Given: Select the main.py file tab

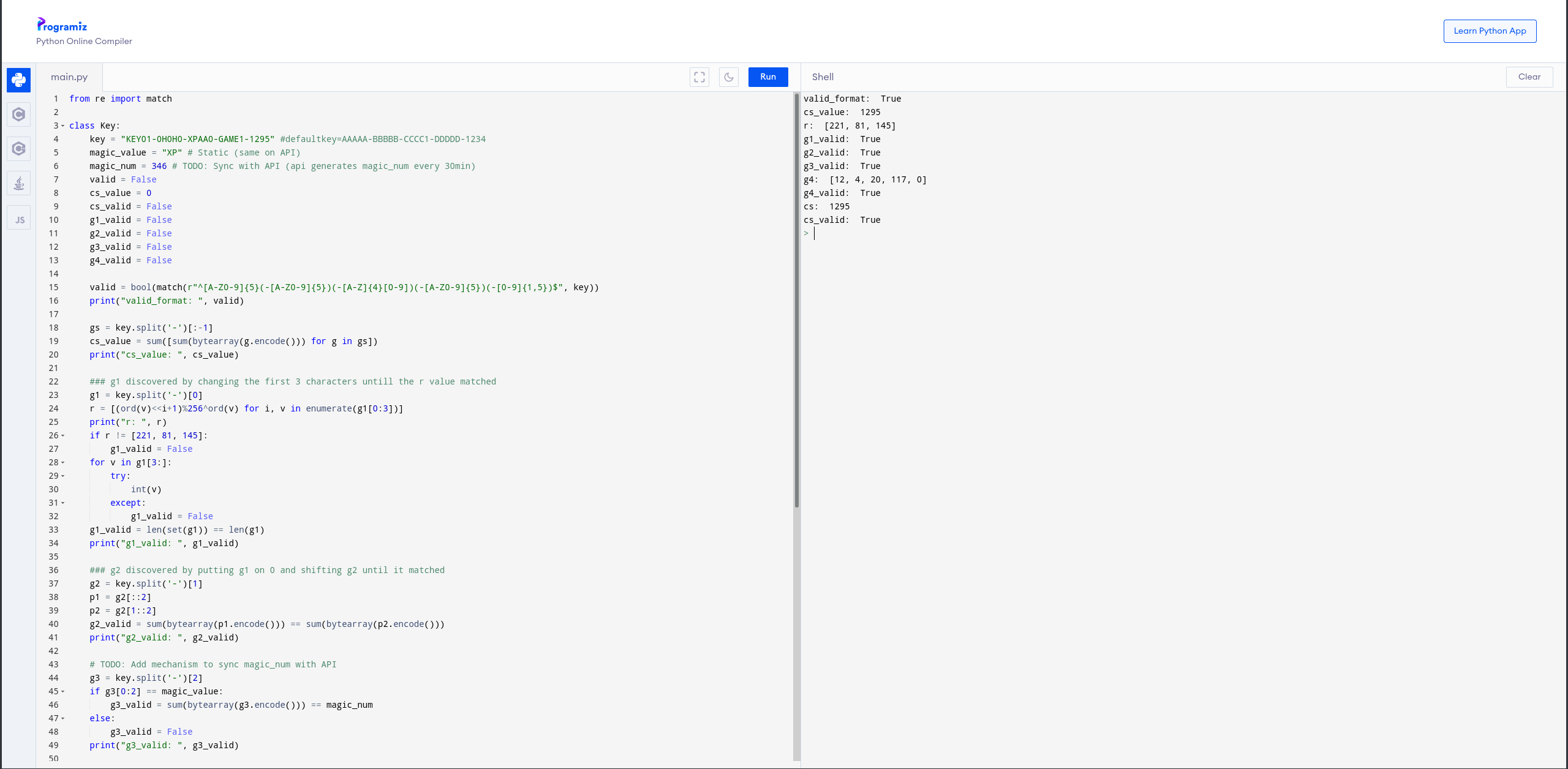Looking at the screenshot, I should tap(69, 77).
